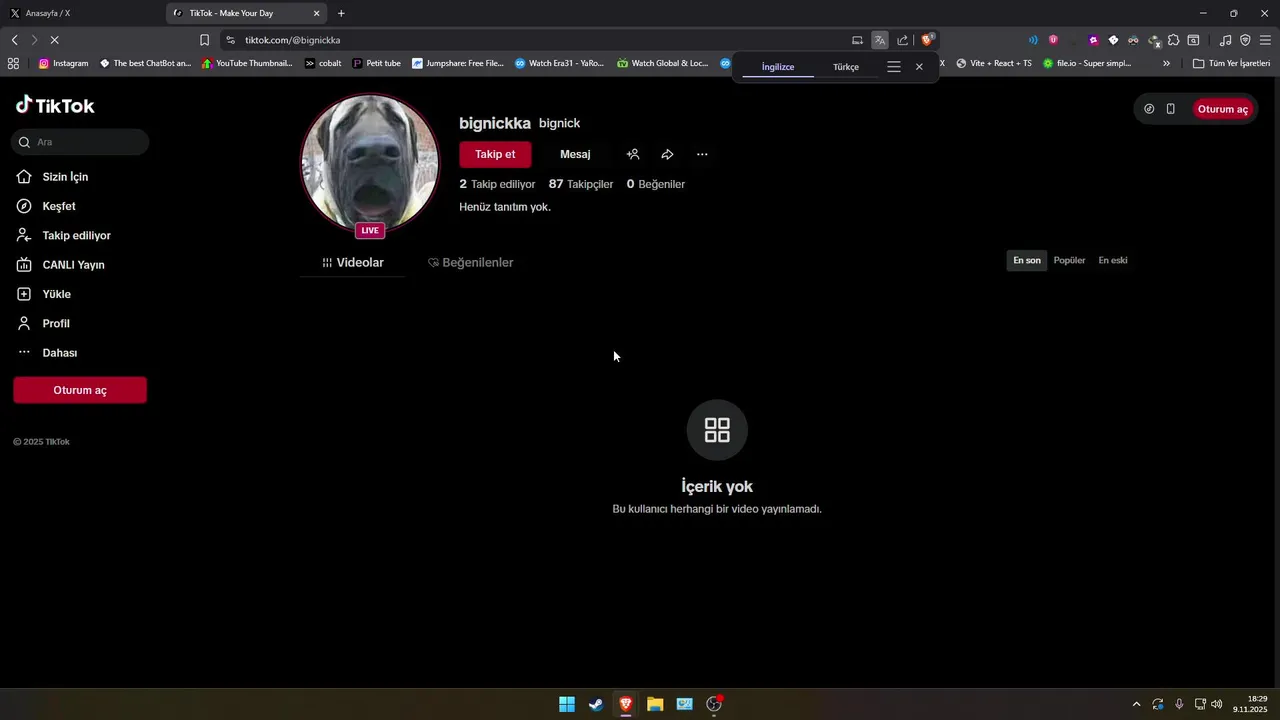Viewport: 1280px width, 720px height.
Task: Close the translate popup
Action: [919, 67]
